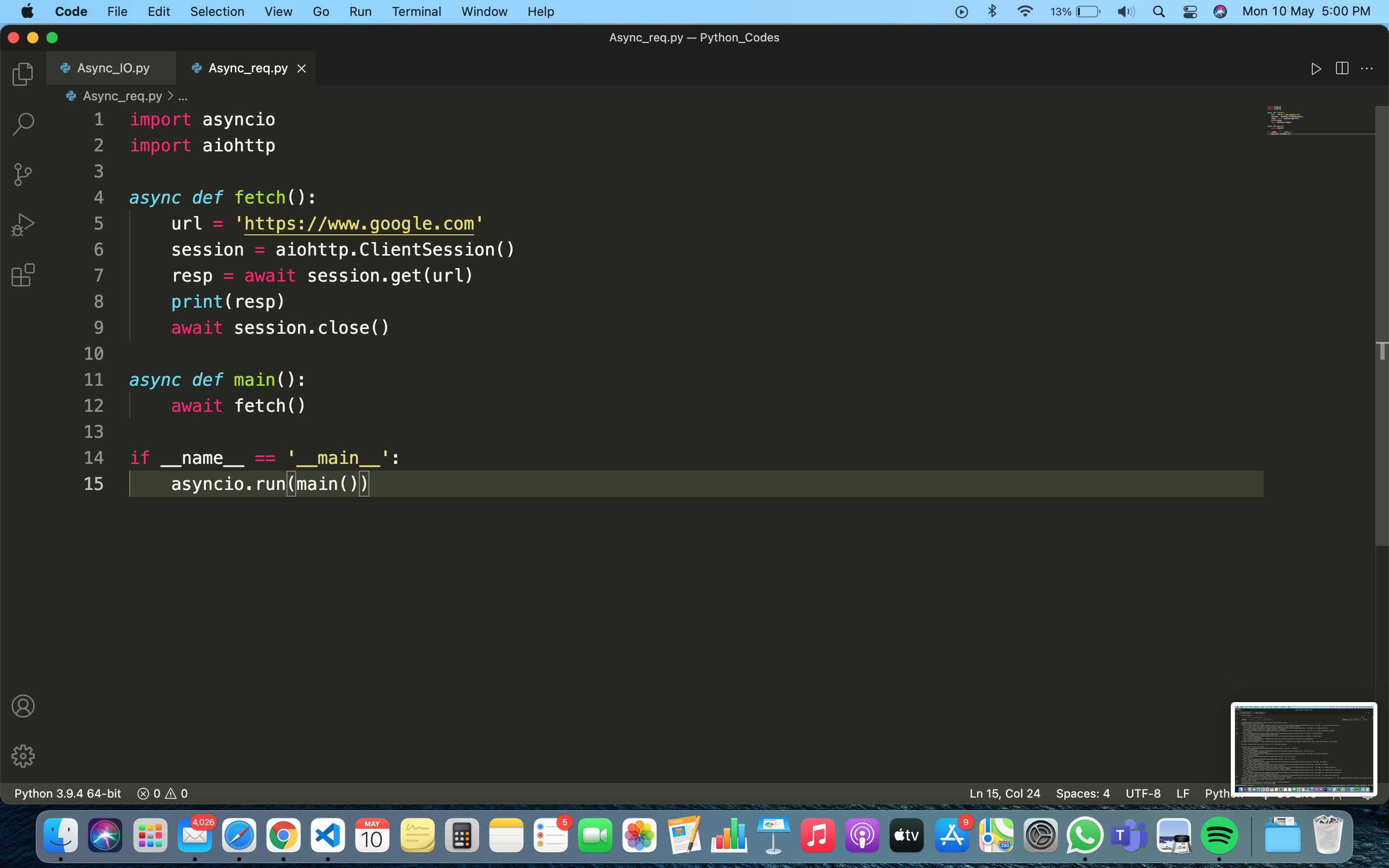Split the editor to the right
Image resolution: width=1389 pixels, height=868 pixels.
pos(1342,69)
